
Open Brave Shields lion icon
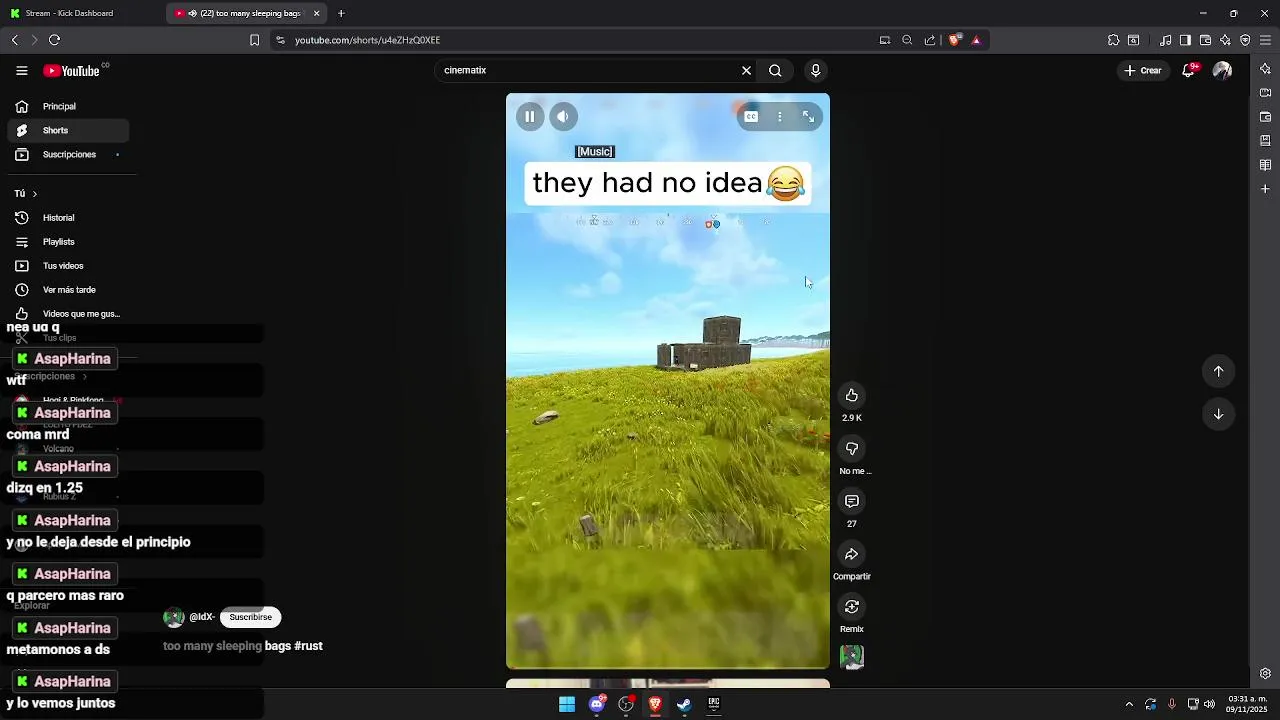[x=954, y=40]
